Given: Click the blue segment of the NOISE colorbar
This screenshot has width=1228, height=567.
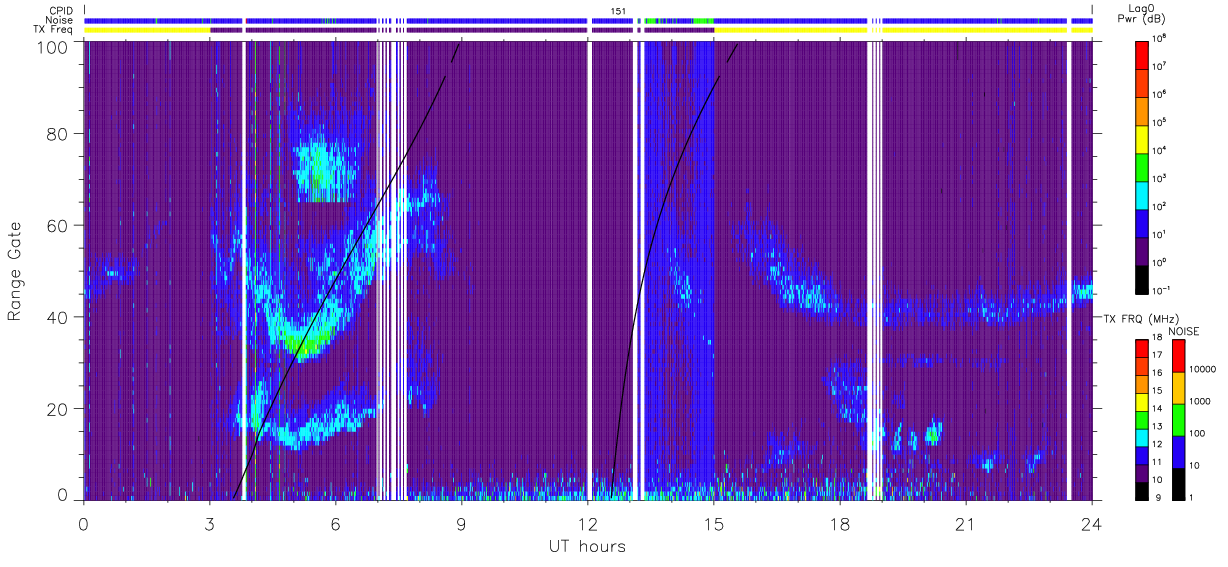Looking at the screenshot, I should point(1178,451).
